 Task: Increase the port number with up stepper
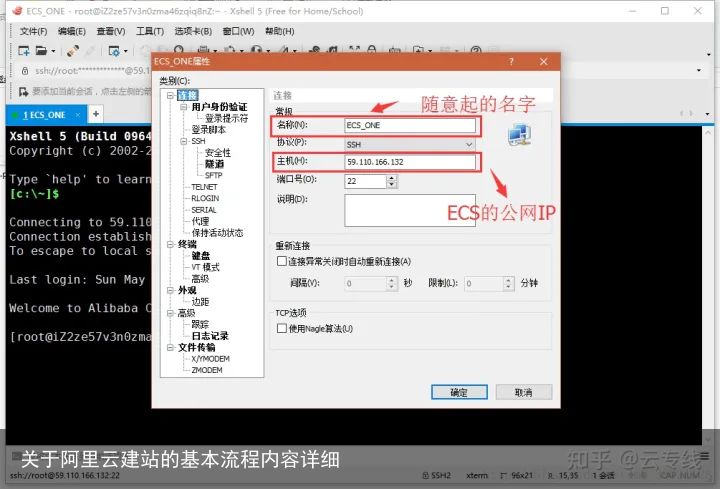tap(392, 178)
